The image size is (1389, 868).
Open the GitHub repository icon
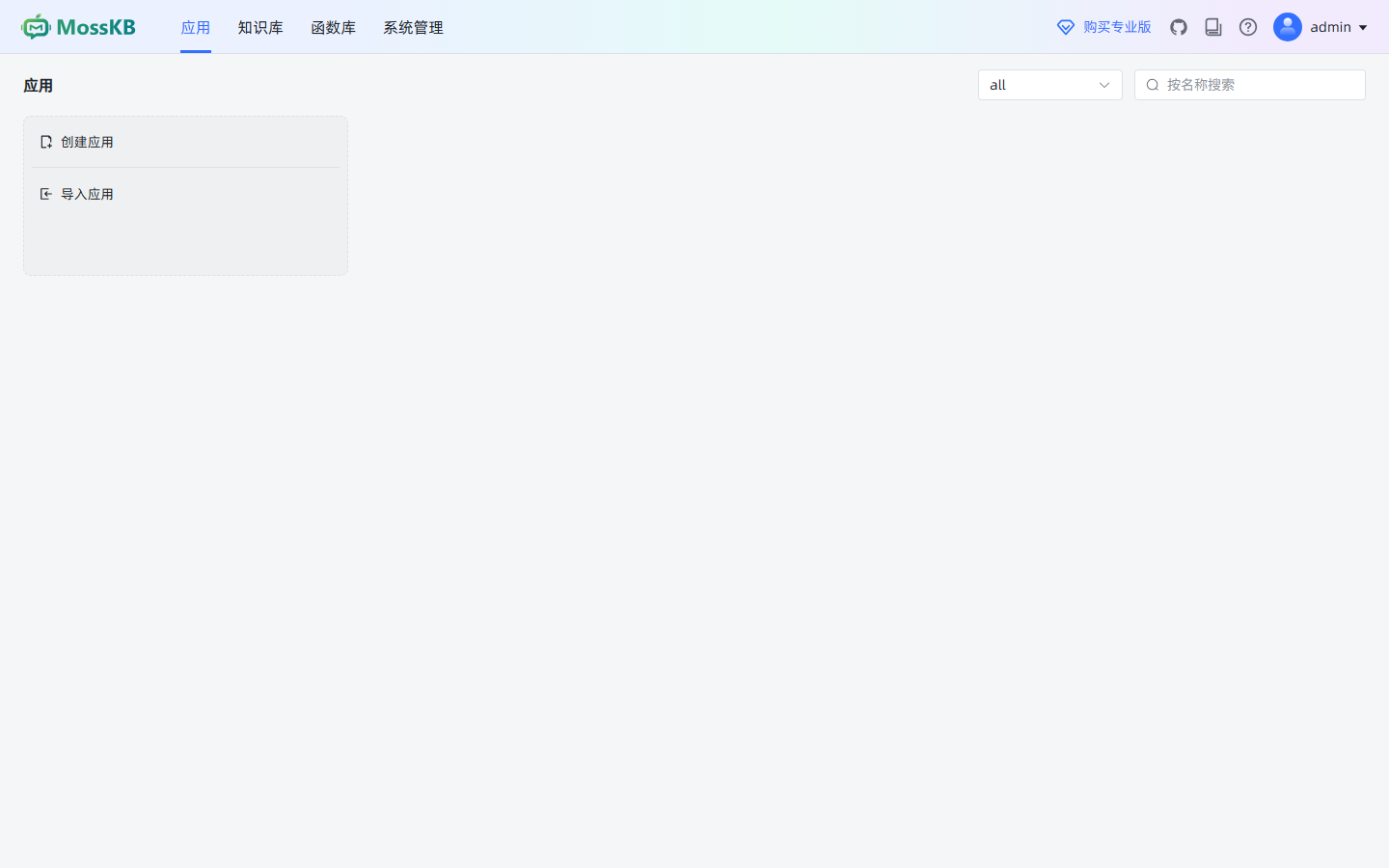click(x=1179, y=27)
